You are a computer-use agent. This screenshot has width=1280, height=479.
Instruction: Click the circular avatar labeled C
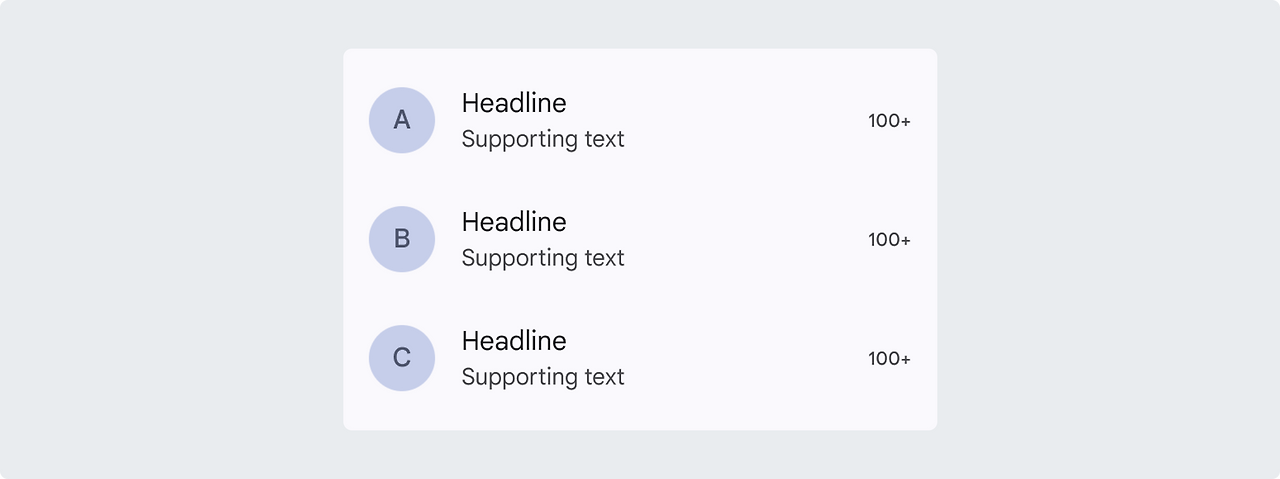402,358
